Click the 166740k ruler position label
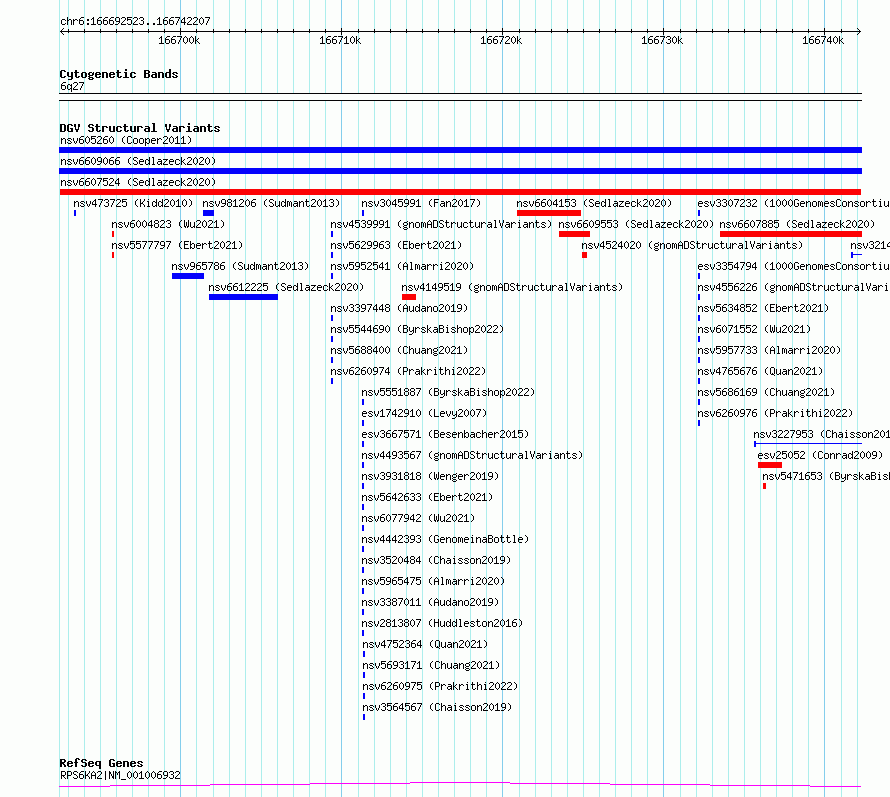The image size is (890, 797). click(x=823, y=40)
